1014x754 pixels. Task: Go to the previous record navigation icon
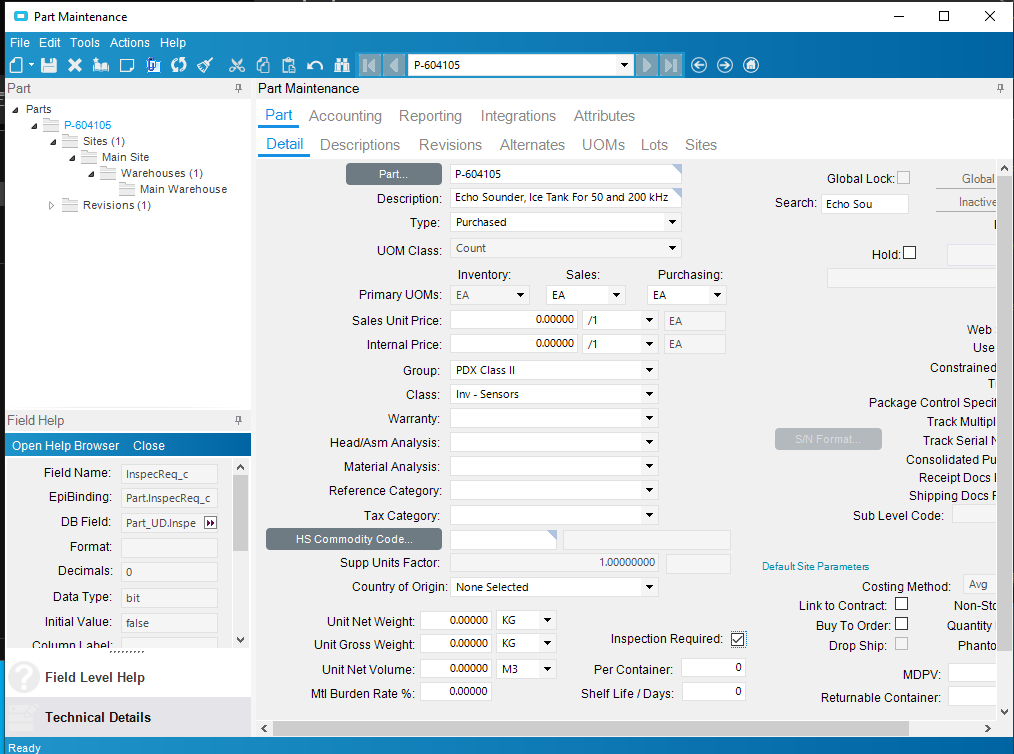pos(393,65)
